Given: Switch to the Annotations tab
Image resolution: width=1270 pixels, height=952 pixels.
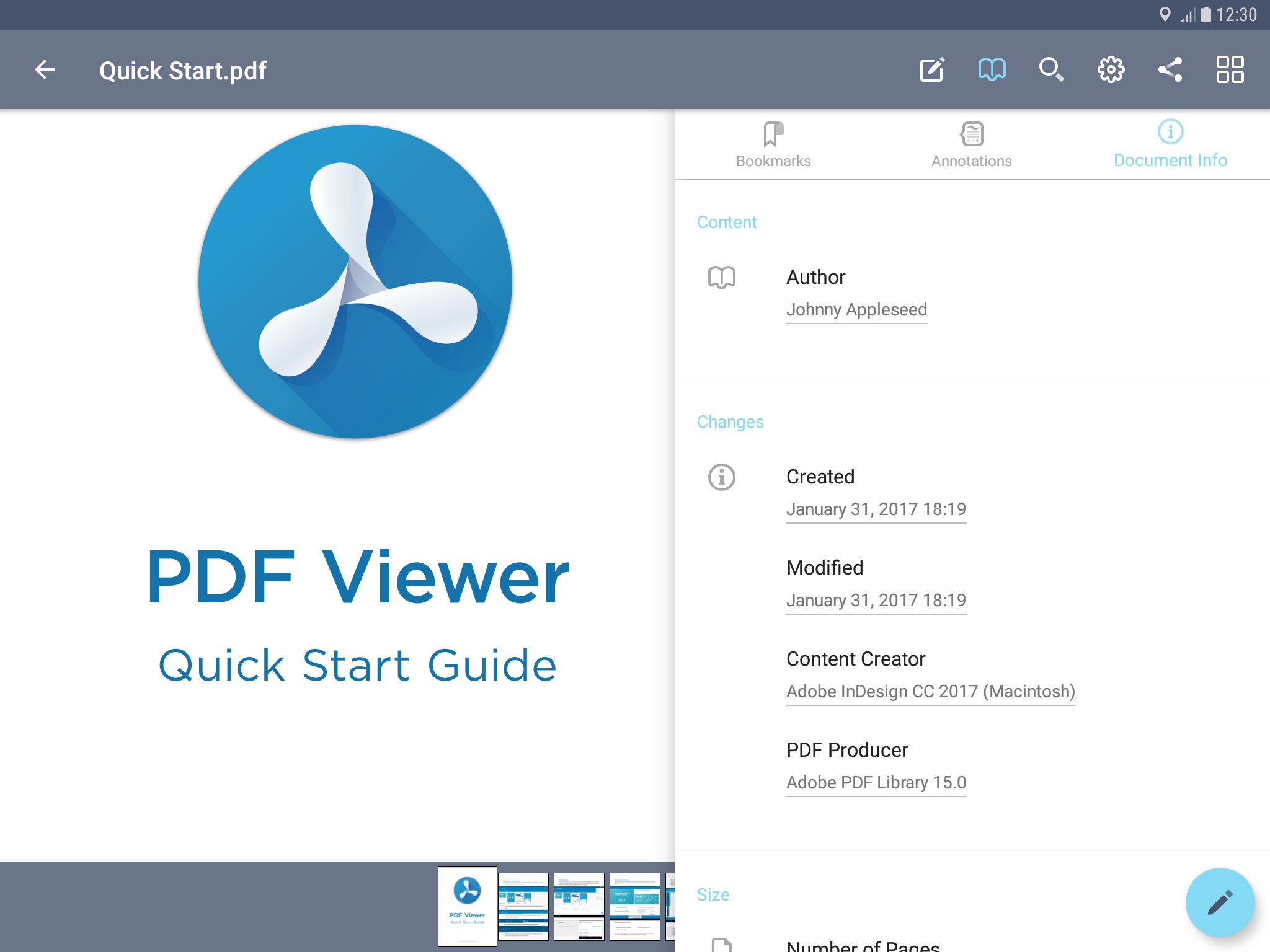Looking at the screenshot, I should point(972,145).
